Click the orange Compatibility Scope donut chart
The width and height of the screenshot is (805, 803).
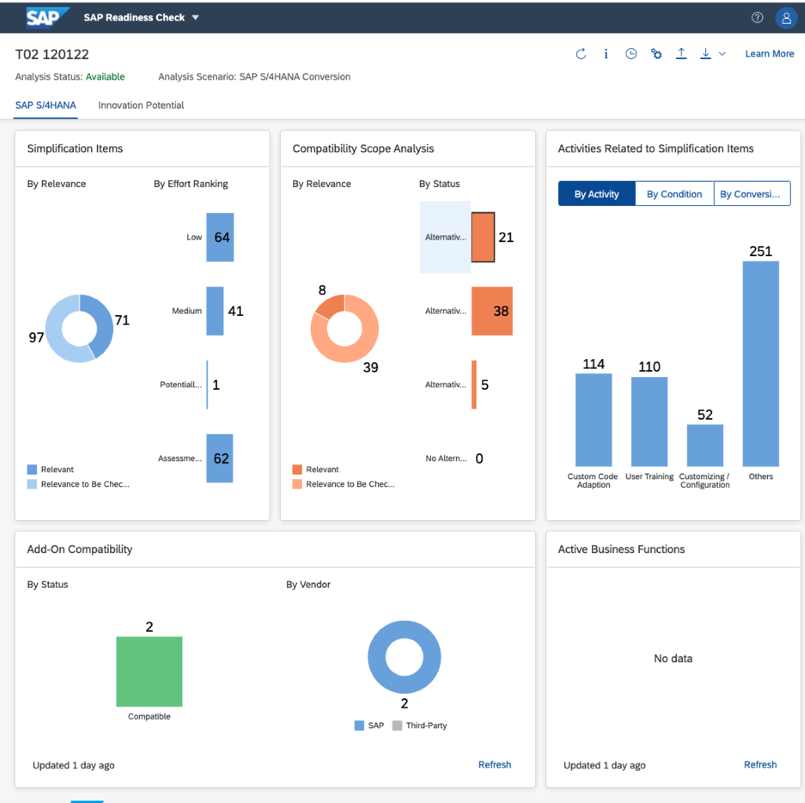click(344, 329)
